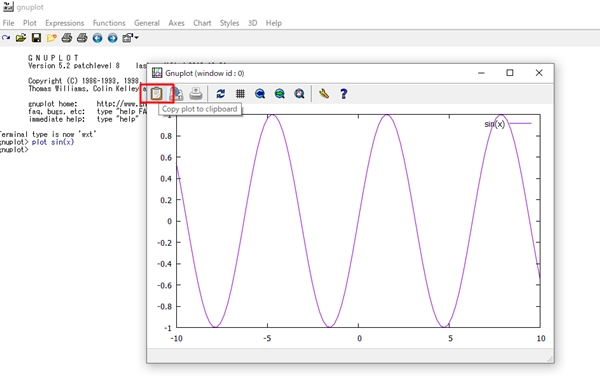Click the 'plot sin(x)' command text
The height and width of the screenshot is (383, 600).
point(53,142)
